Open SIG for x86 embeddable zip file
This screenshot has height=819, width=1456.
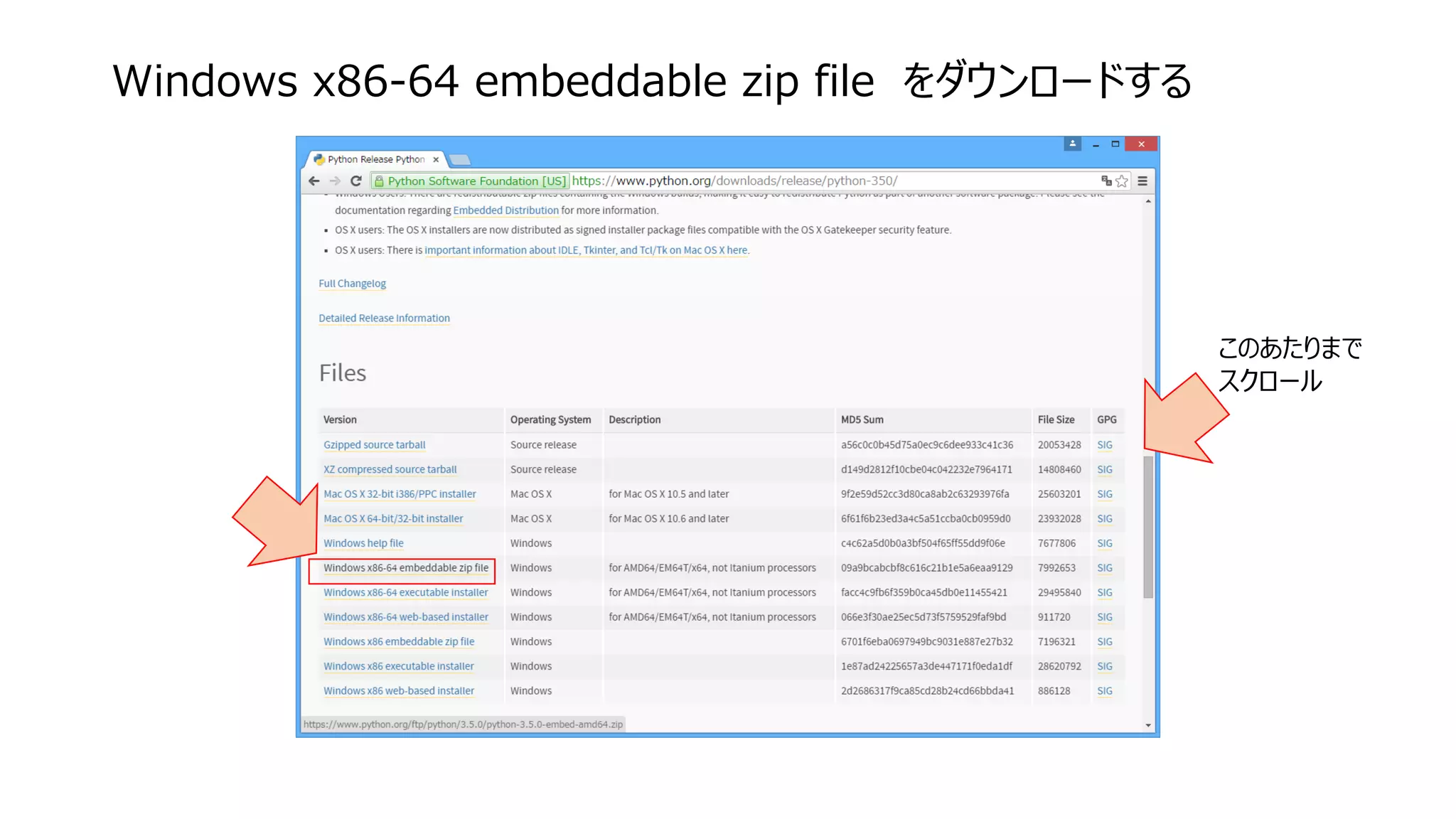click(x=1104, y=642)
